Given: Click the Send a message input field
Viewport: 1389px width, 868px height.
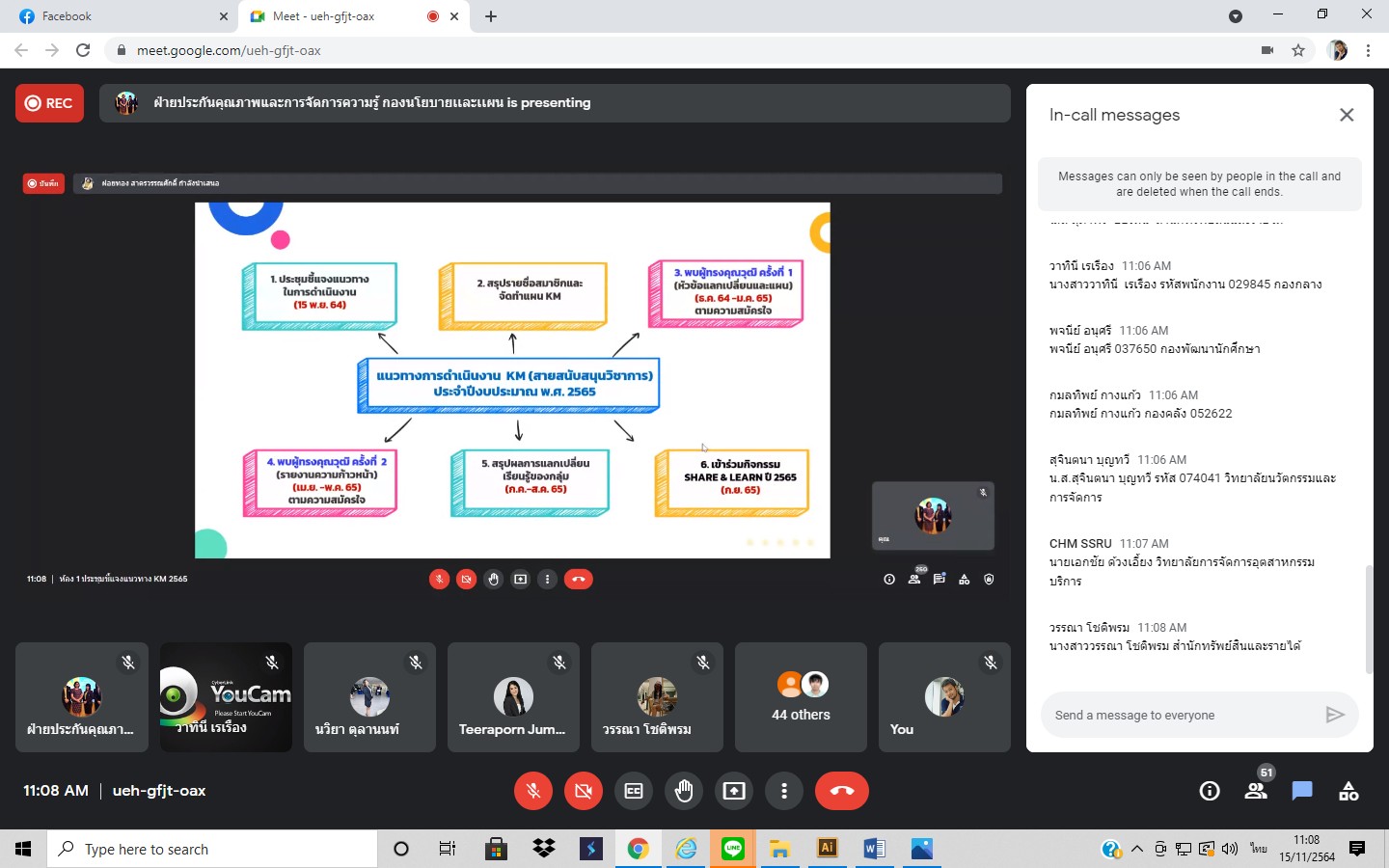Looking at the screenshot, I should point(1182,715).
